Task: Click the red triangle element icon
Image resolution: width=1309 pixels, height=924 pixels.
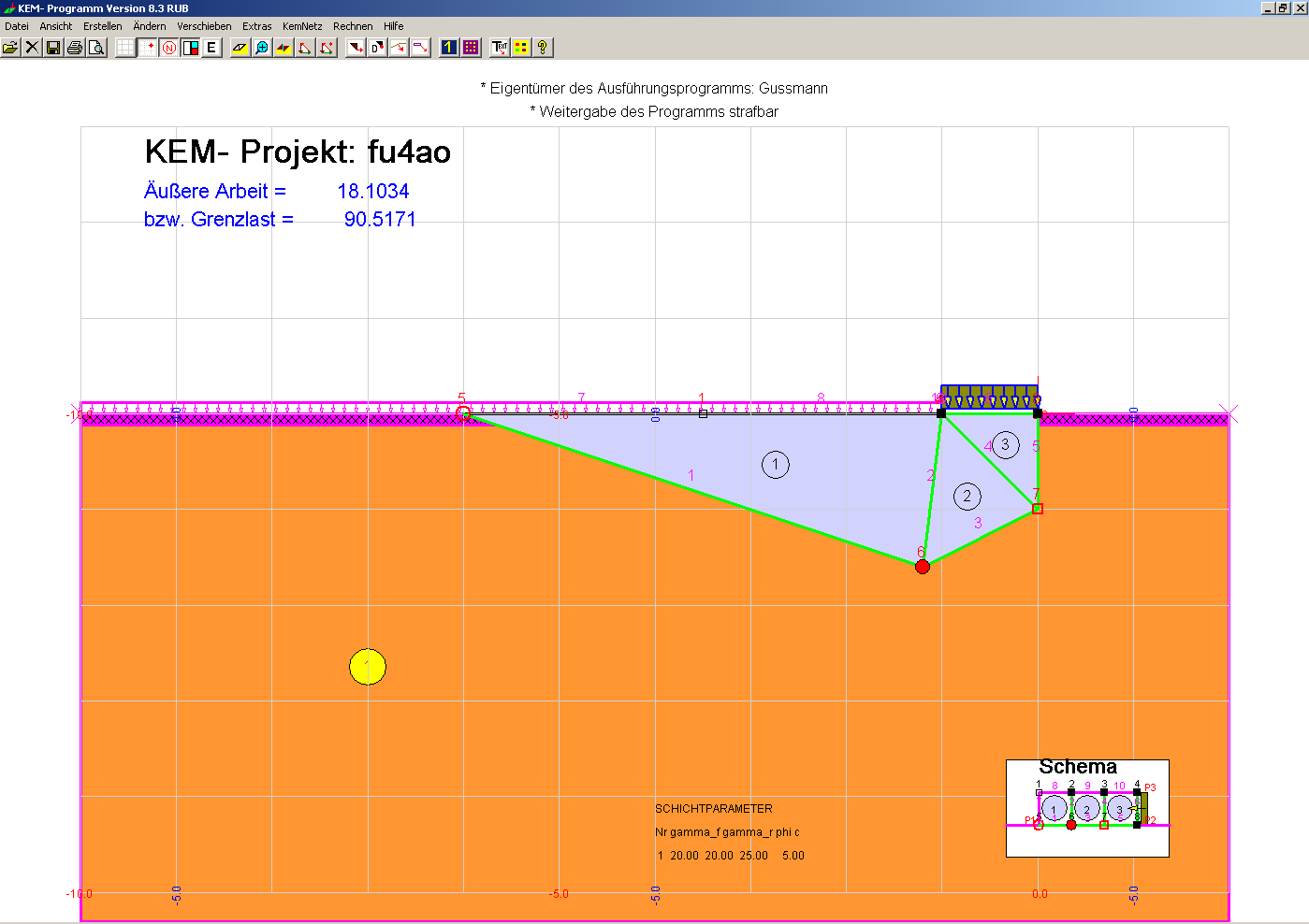Action: coord(305,47)
